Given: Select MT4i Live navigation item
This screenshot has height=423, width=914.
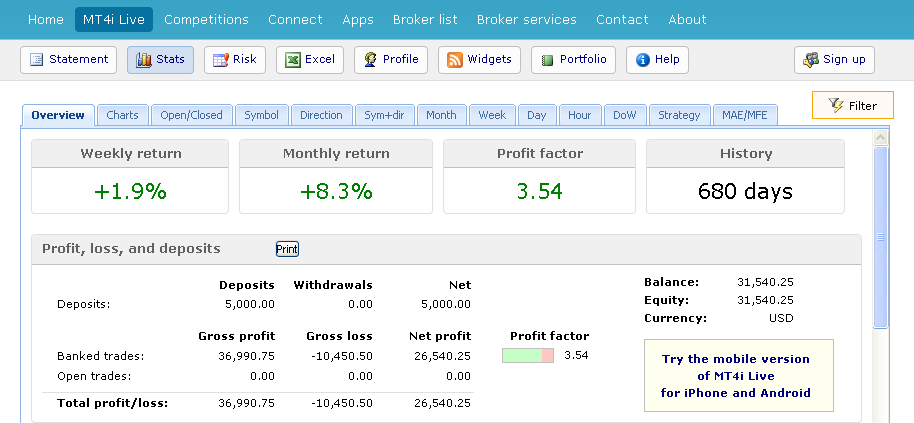Looking at the screenshot, I should tap(114, 20).
